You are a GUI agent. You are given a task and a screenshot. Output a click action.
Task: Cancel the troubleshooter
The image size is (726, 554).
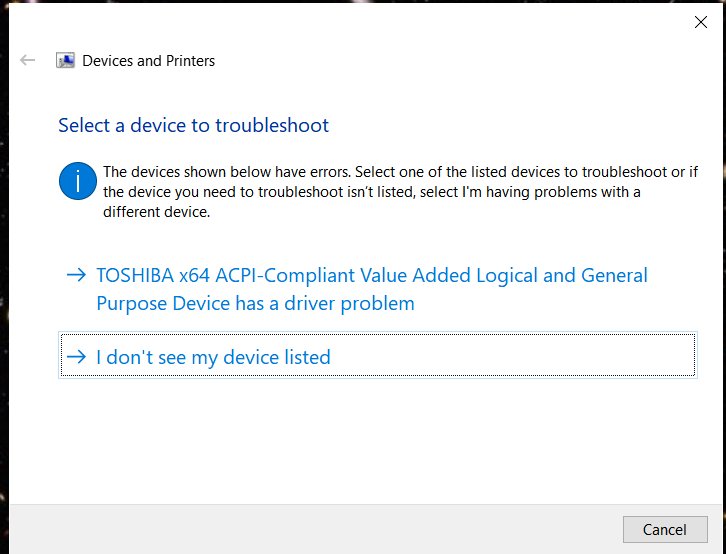665,529
